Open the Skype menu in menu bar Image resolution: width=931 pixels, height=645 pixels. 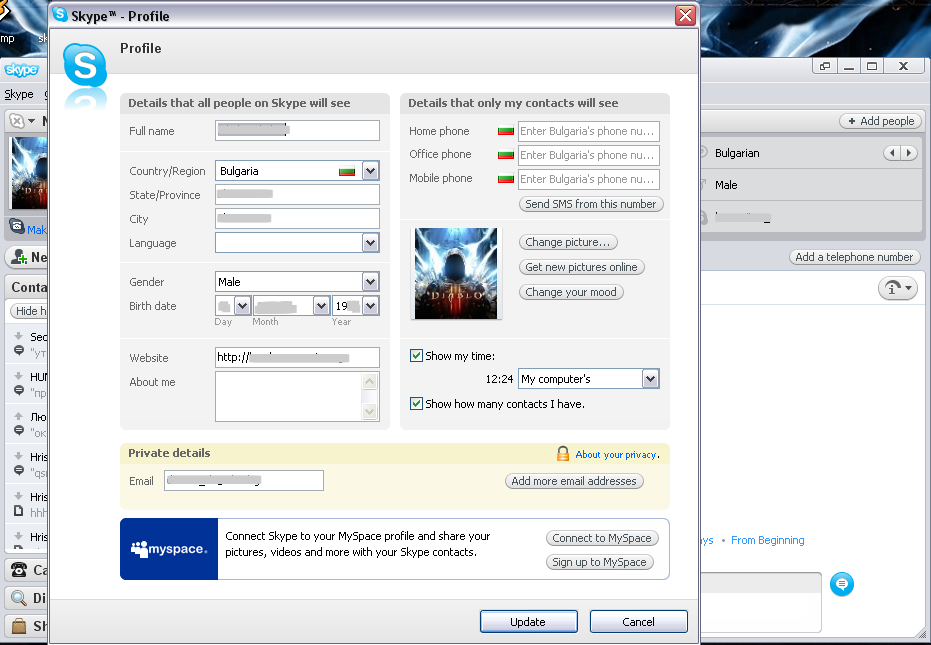pos(19,94)
